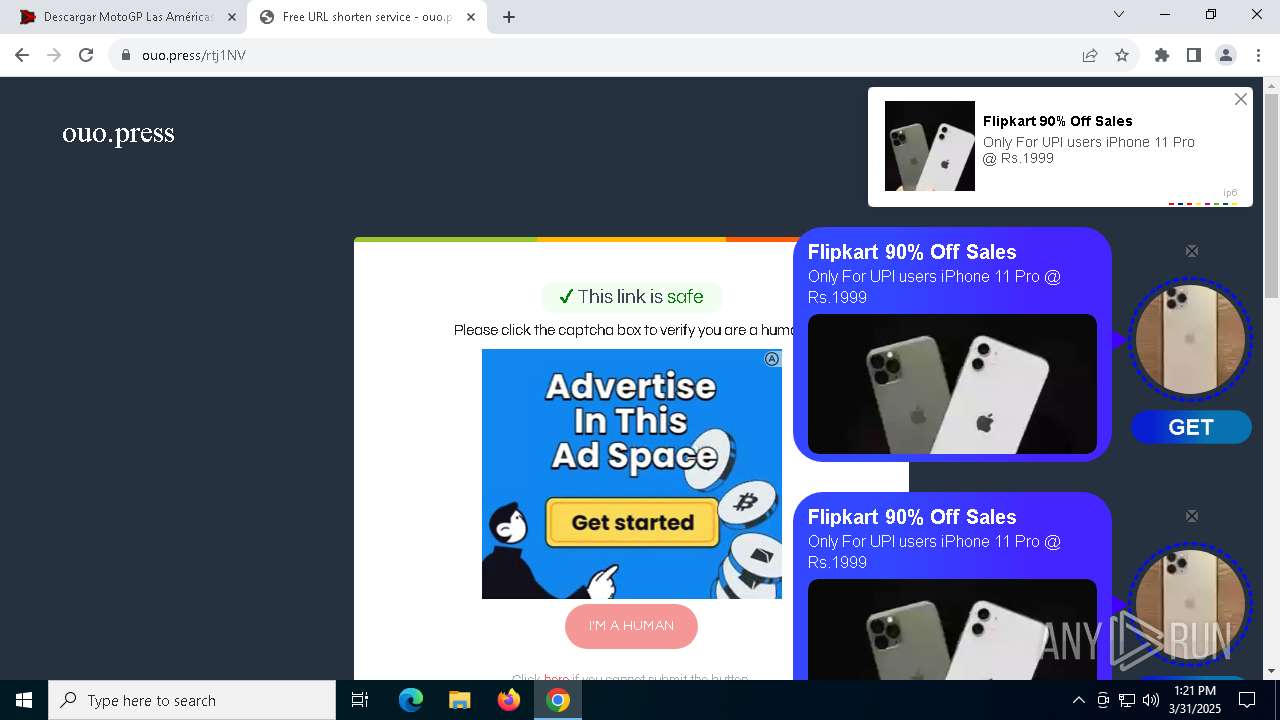Close the Free URL shorten service tab
The width and height of the screenshot is (1280, 720).
coord(471,17)
